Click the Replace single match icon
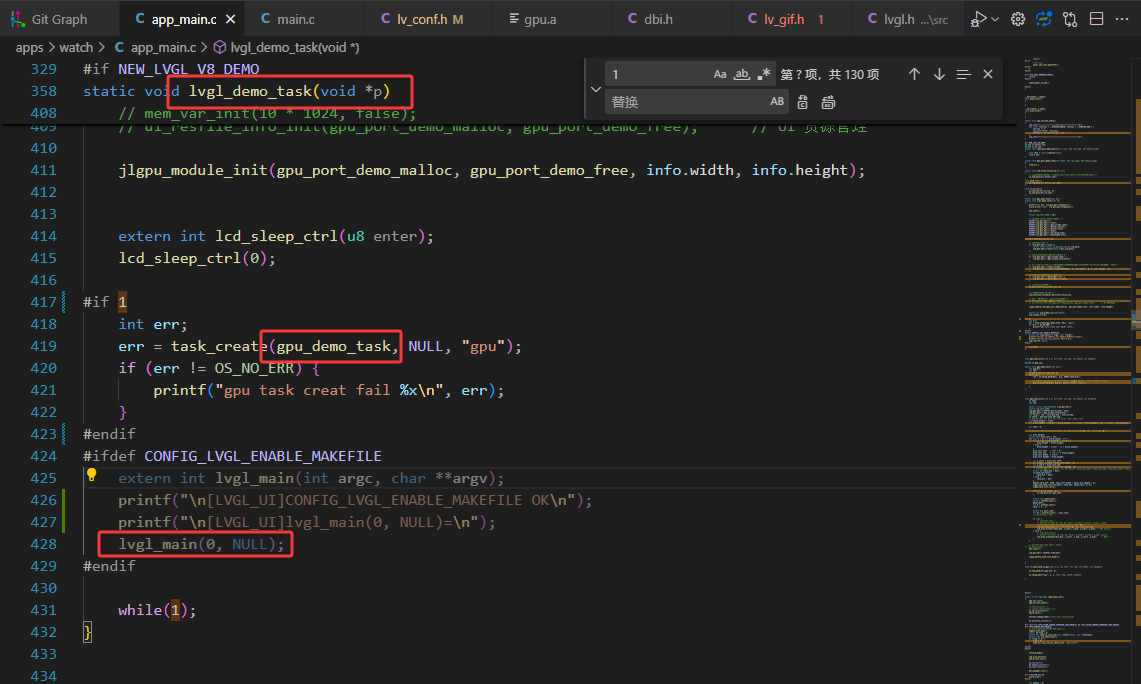 click(803, 102)
